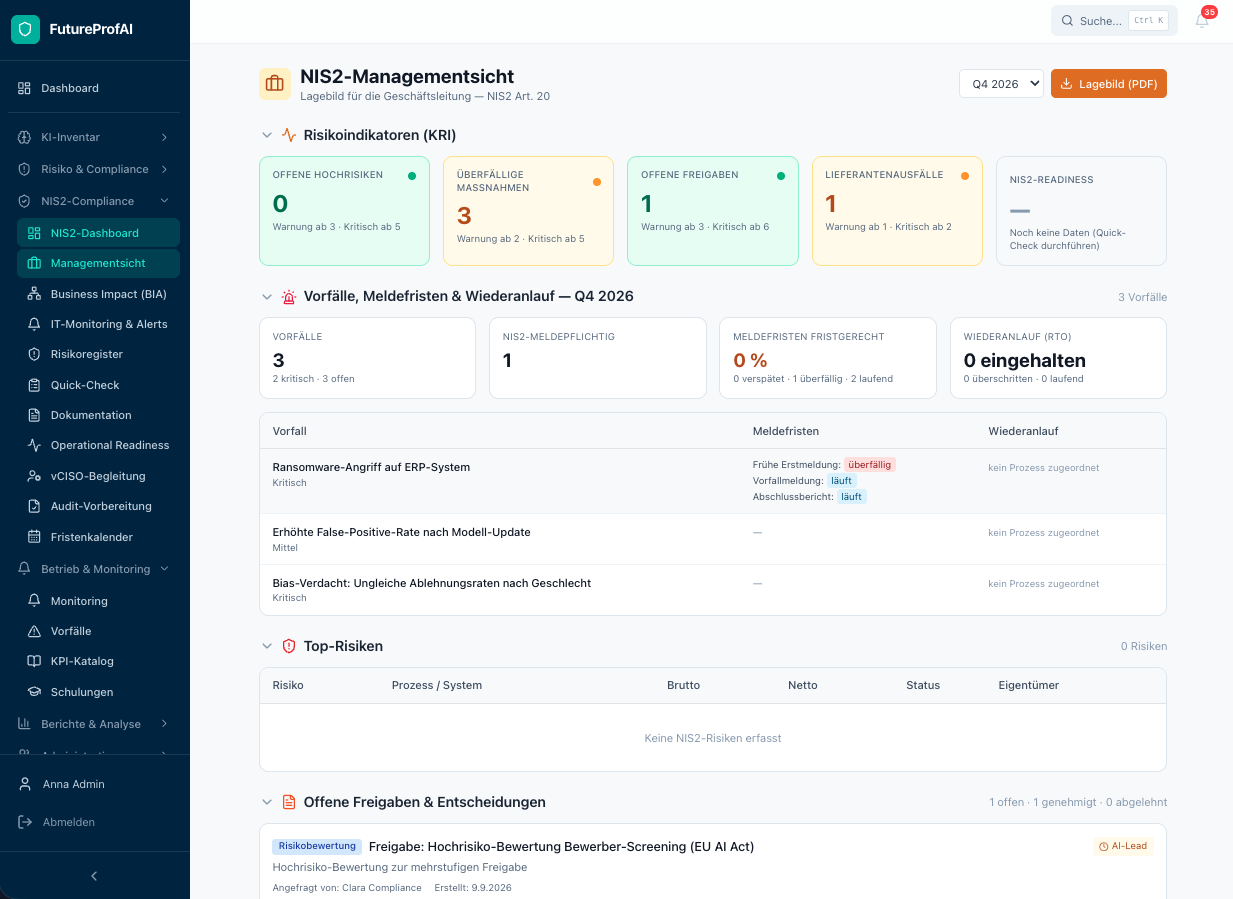Open the Fristenkalender menu item
Screen dimensions: 1233x899
pos(98,537)
